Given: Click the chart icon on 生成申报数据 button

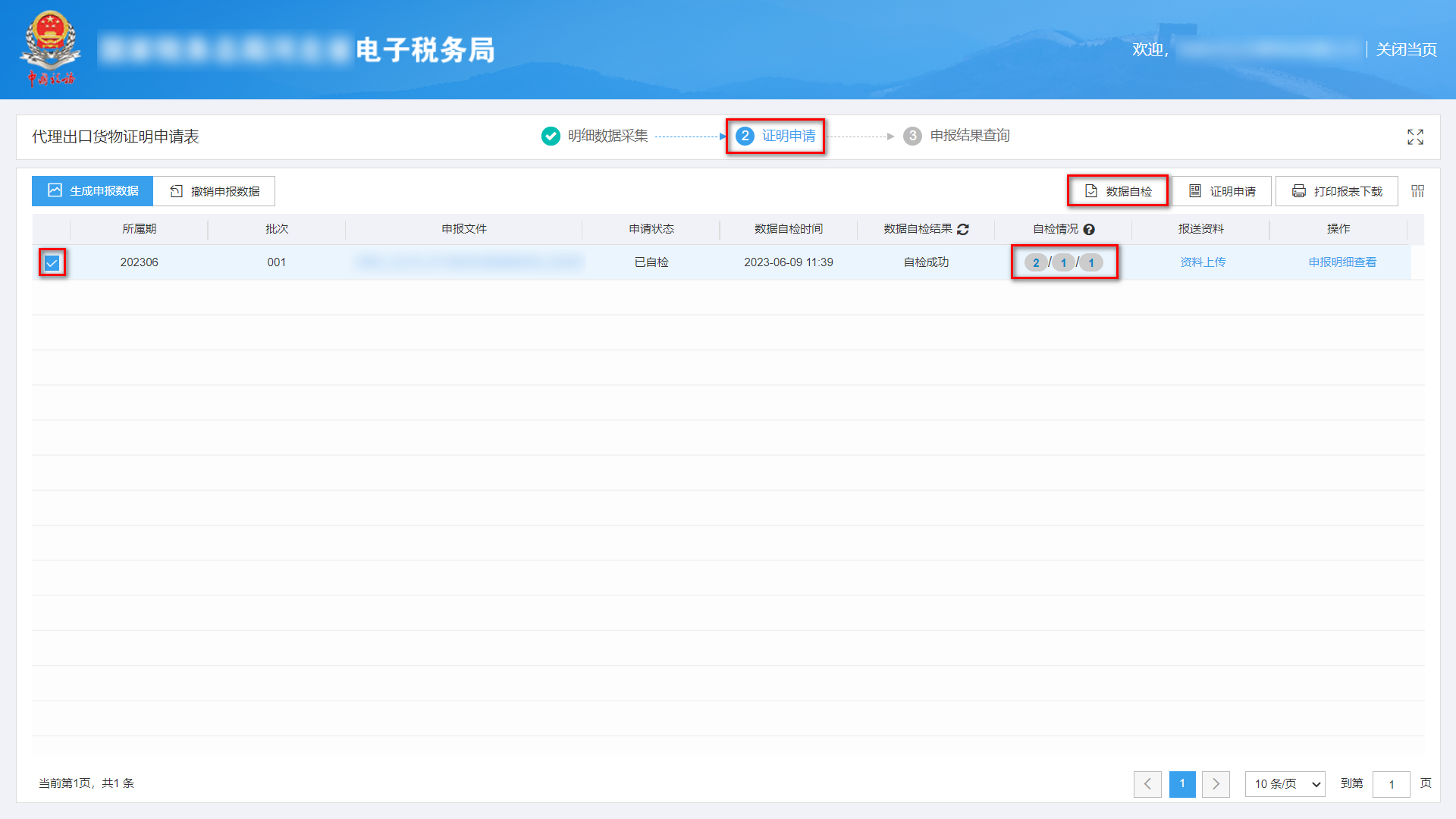Looking at the screenshot, I should tap(54, 191).
